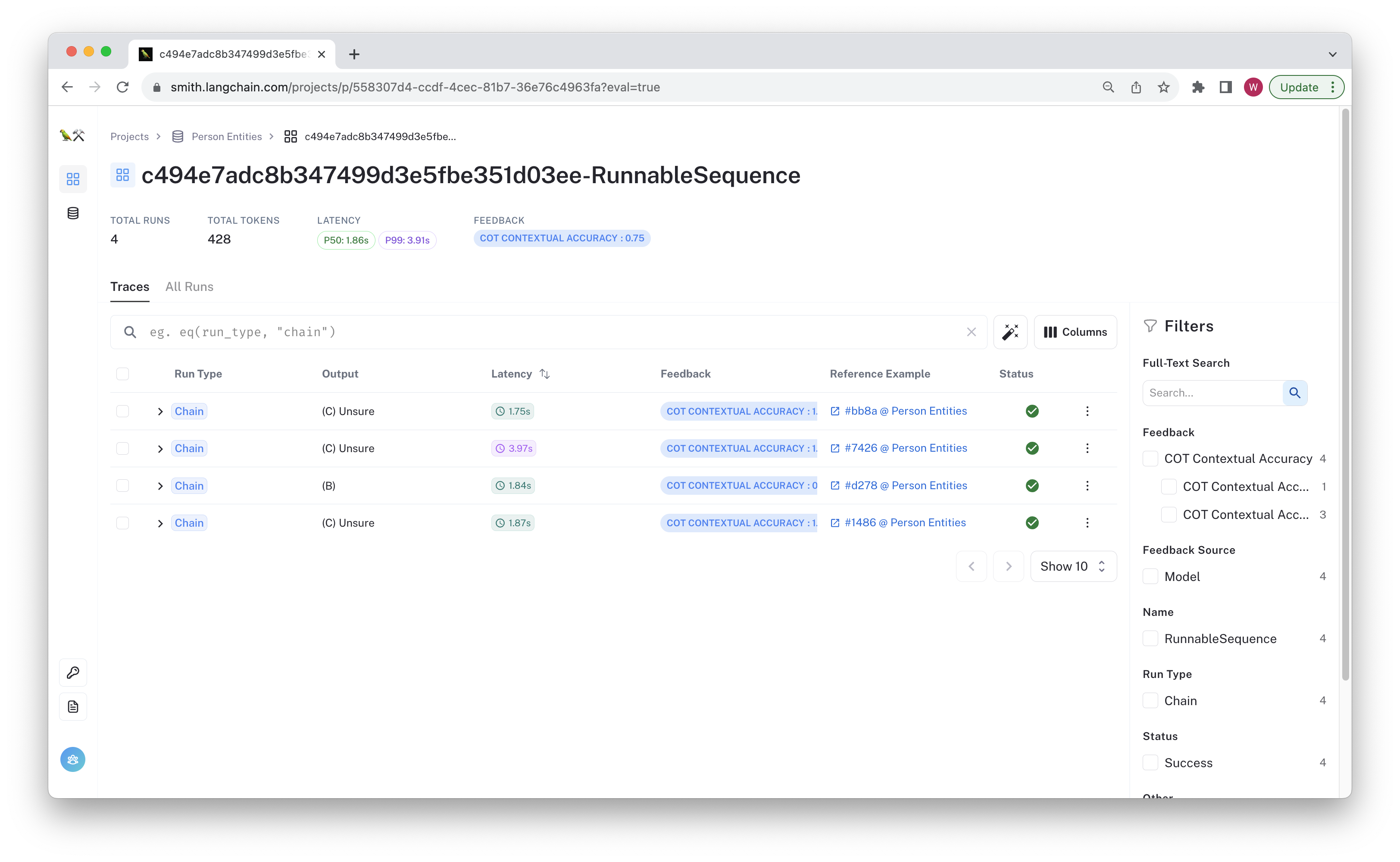Focus the run filter query search field
Image resolution: width=1400 pixels, height=862 pixels.
(548, 332)
